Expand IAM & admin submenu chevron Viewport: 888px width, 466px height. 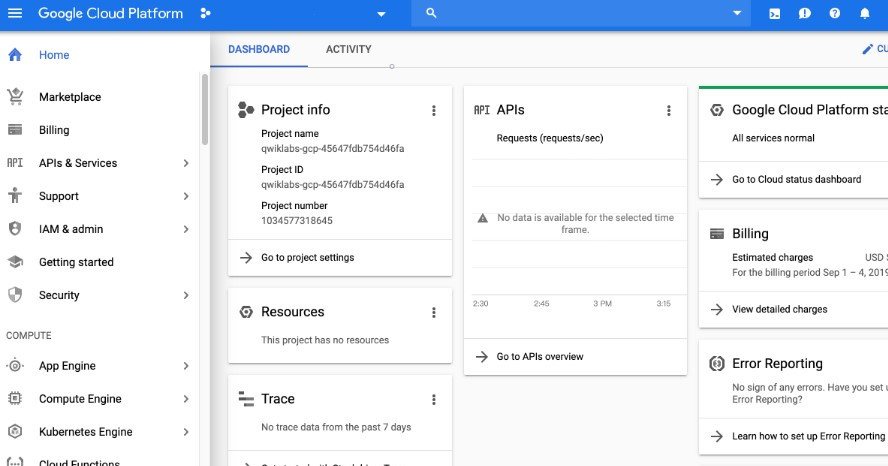(x=186, y=229)
